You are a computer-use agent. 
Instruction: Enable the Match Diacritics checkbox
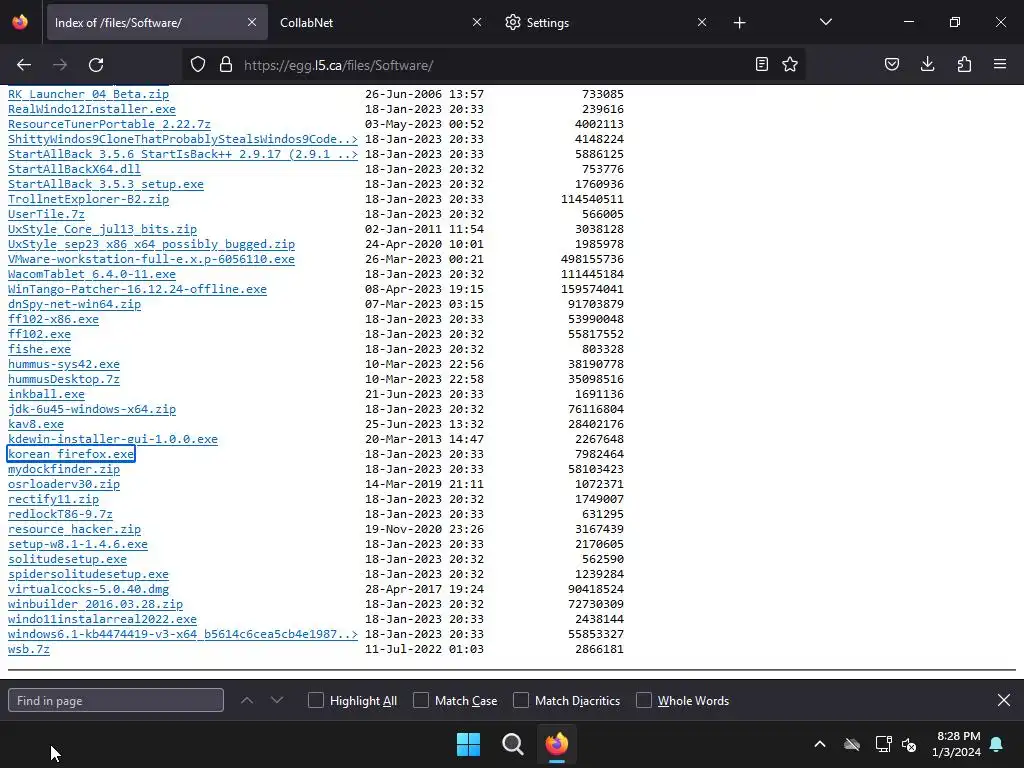[x=521, y=700]
